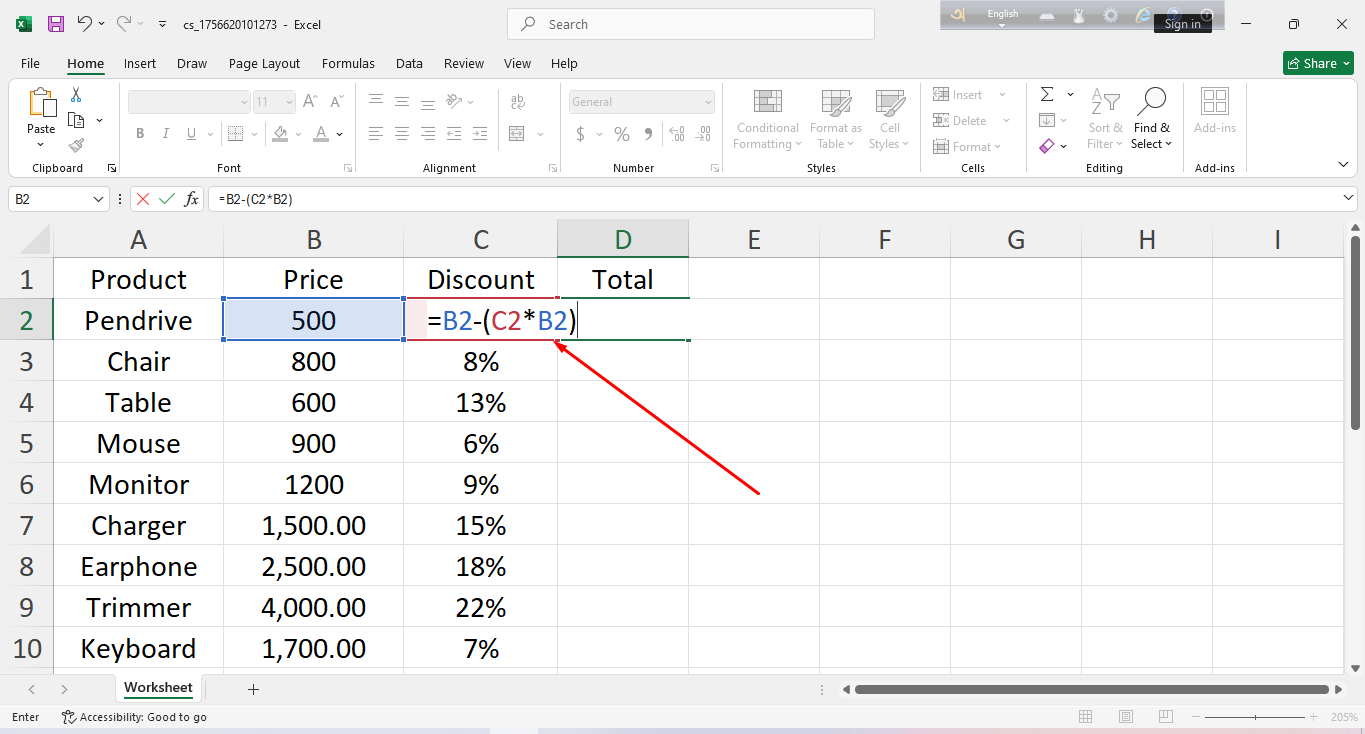Confirm formula with the Enter checkmark icon
Screen dimensions: 1365x734
(x=166, y=199)
